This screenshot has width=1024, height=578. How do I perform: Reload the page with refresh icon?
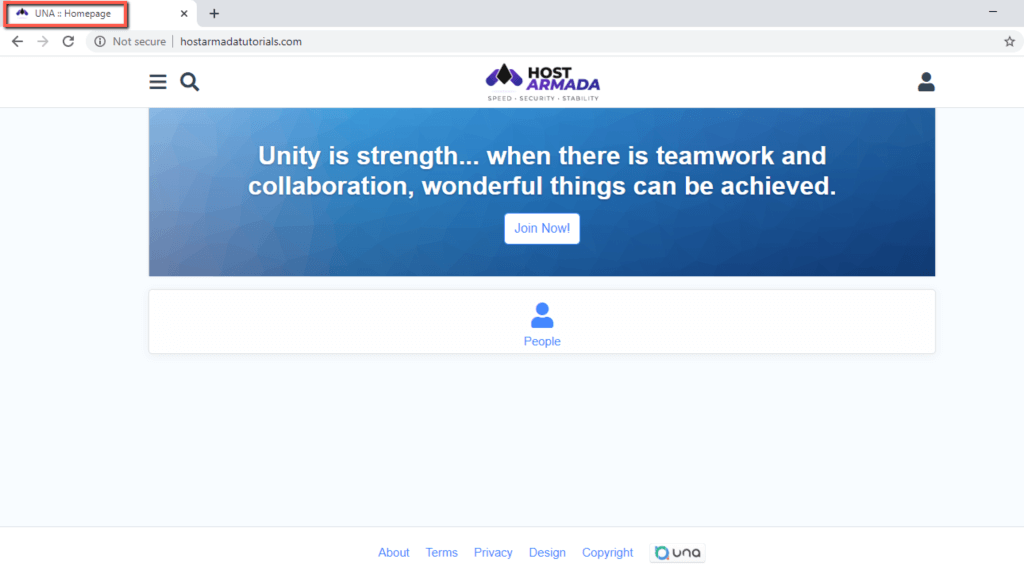(68, 41)
